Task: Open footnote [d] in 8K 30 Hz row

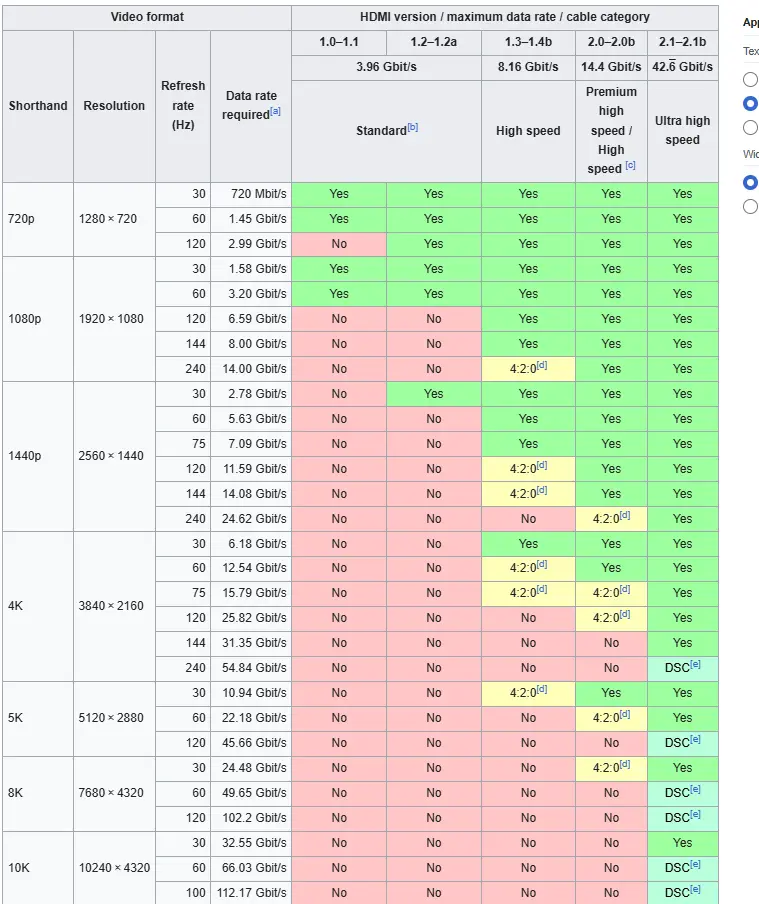Action: (x=625, y=764)
